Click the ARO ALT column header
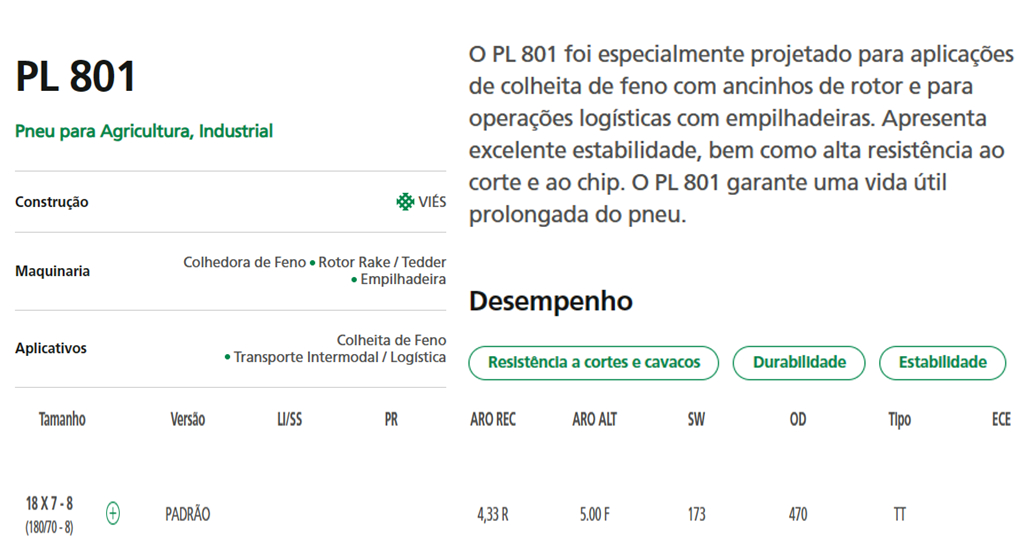The width and height of the screenshot is (1032, 557). click(x=594, y=419)
